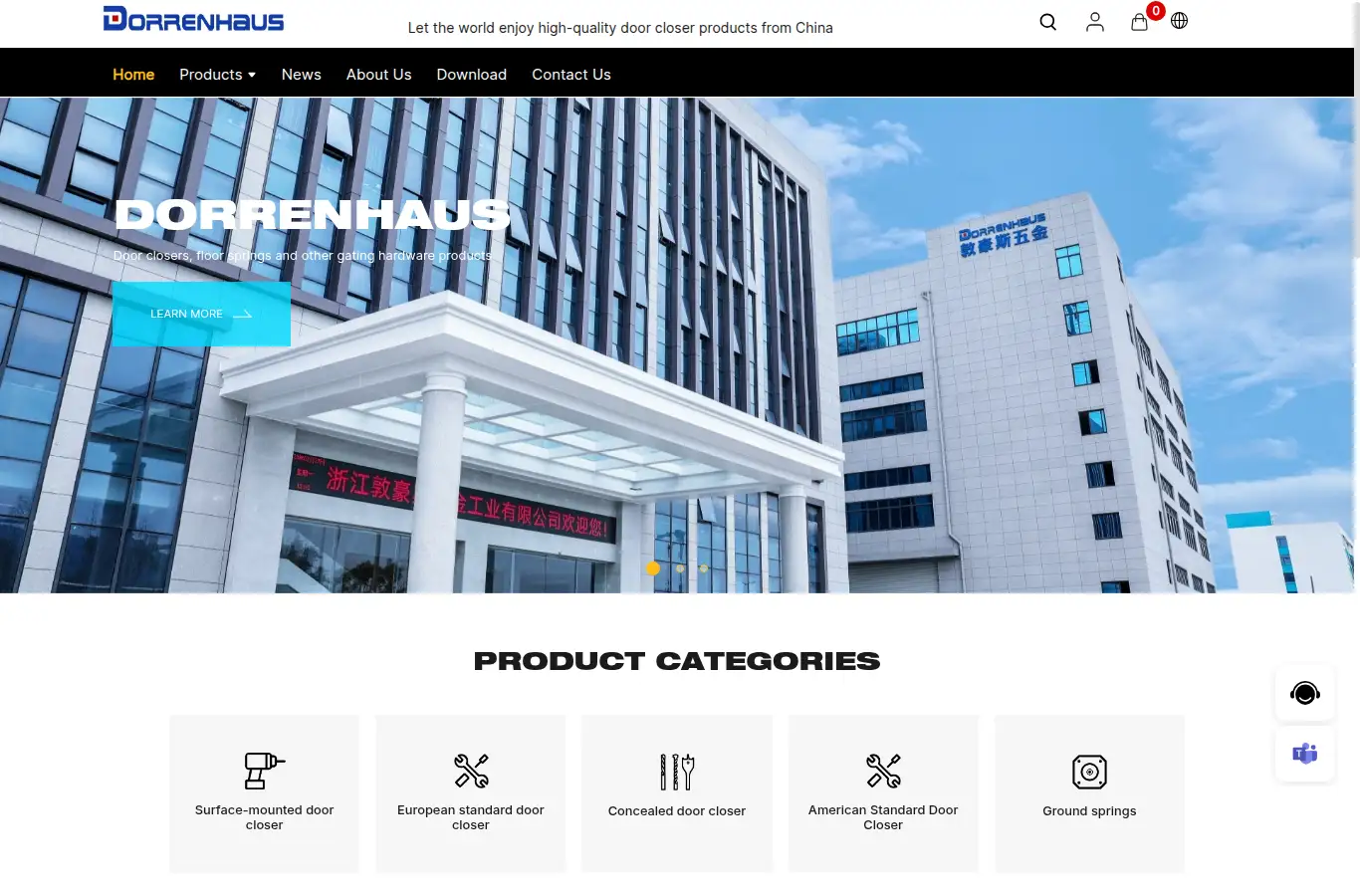
Task: Select the first orange carousel dot
Action: click(653, 568)
